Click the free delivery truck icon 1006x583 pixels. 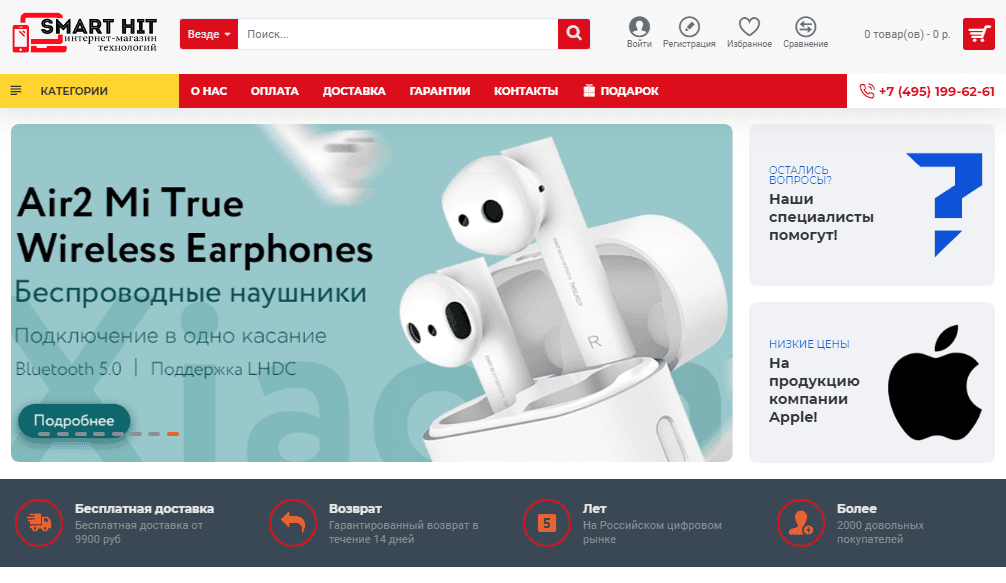coord(40,522)
